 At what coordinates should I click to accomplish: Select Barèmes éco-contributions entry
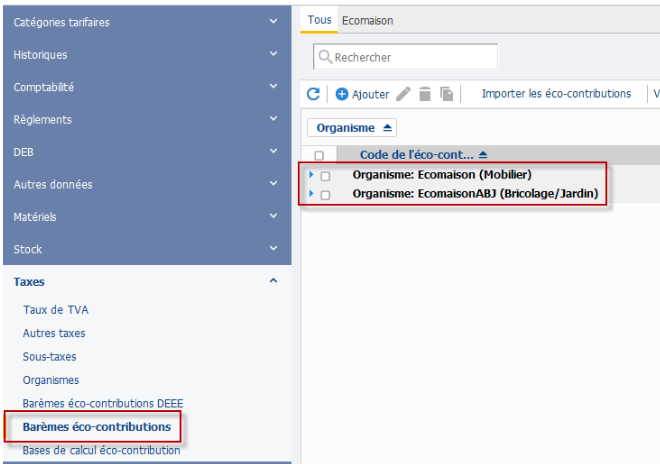coord(97,427)
